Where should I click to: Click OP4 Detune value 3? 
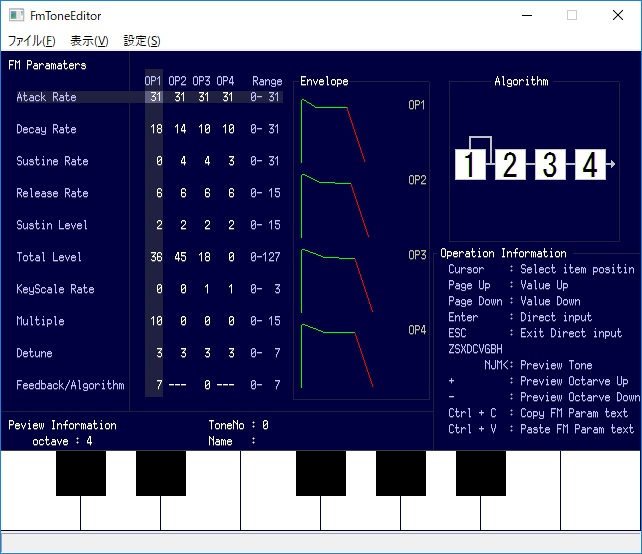pos(231,353)
